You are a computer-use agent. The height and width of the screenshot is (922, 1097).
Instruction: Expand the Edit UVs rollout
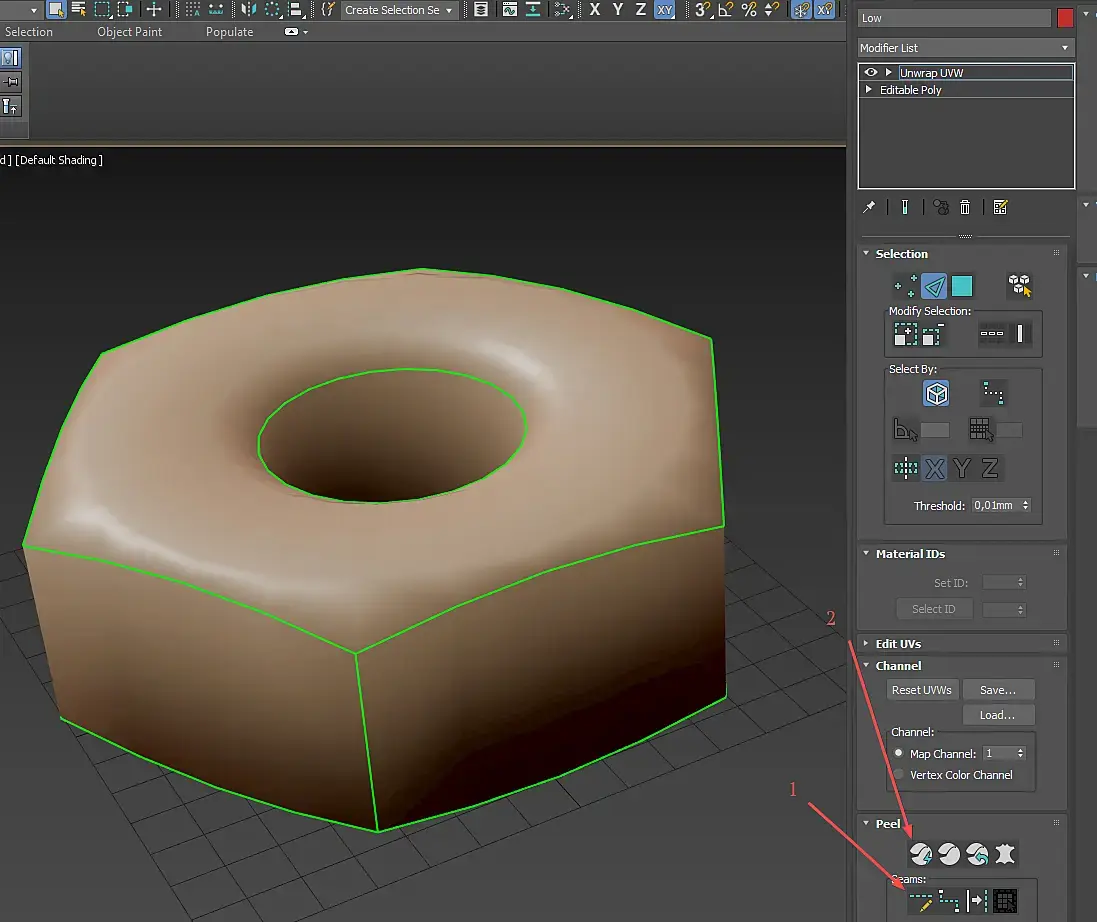tap(898, 644)
